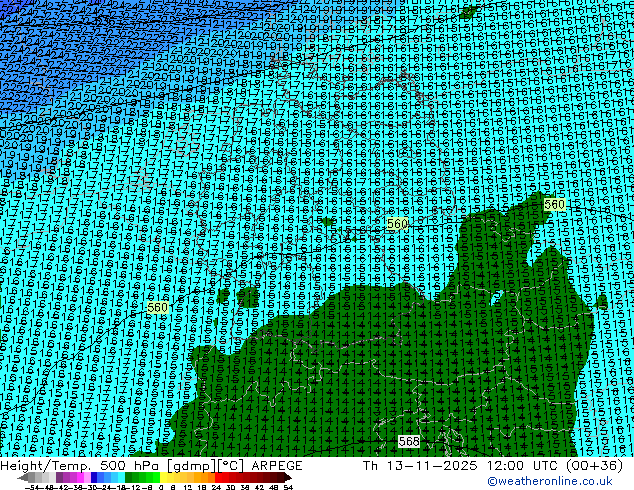The height and width of the screenshot is (490, 634).
Task: Click the dark blue segment of the temperature scale
Action: (x=94, y=477)
